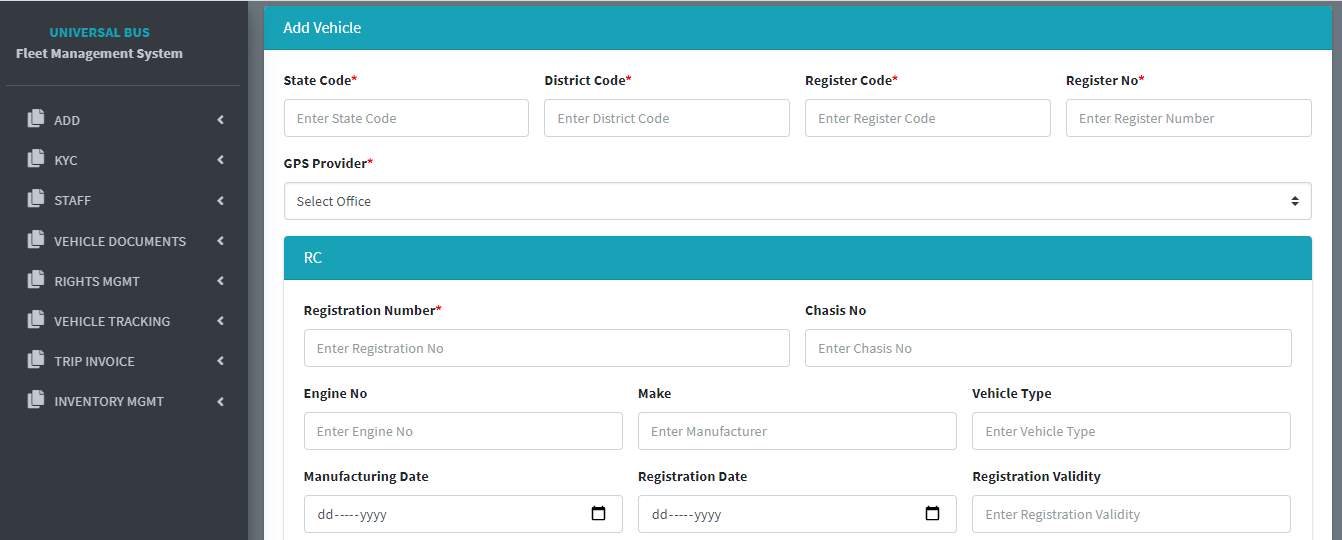Open the Registration Date calendar picker icon
This screenshot has width=1342, height=540.
[x=932, y=514]
